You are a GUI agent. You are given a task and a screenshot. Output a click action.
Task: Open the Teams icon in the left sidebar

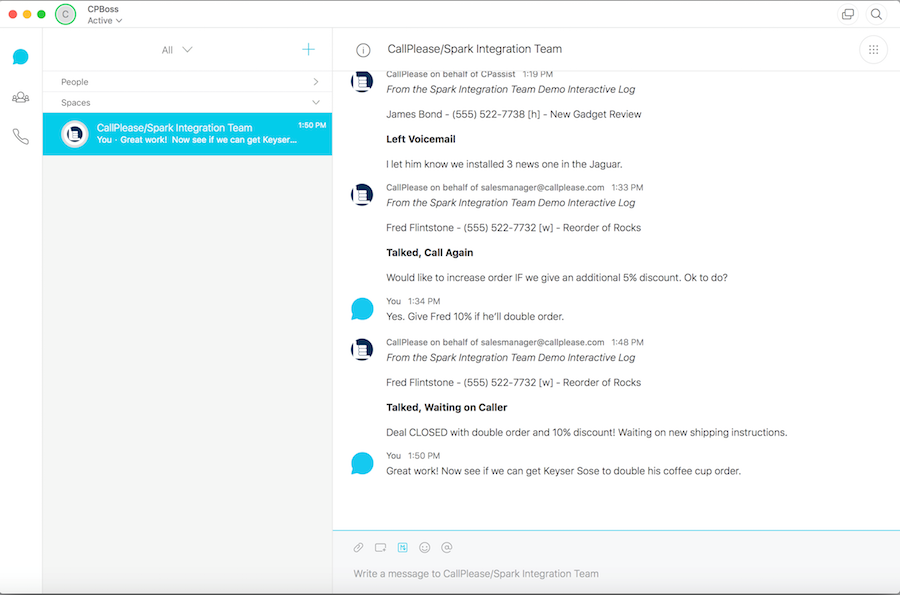(x=21, y=97)
